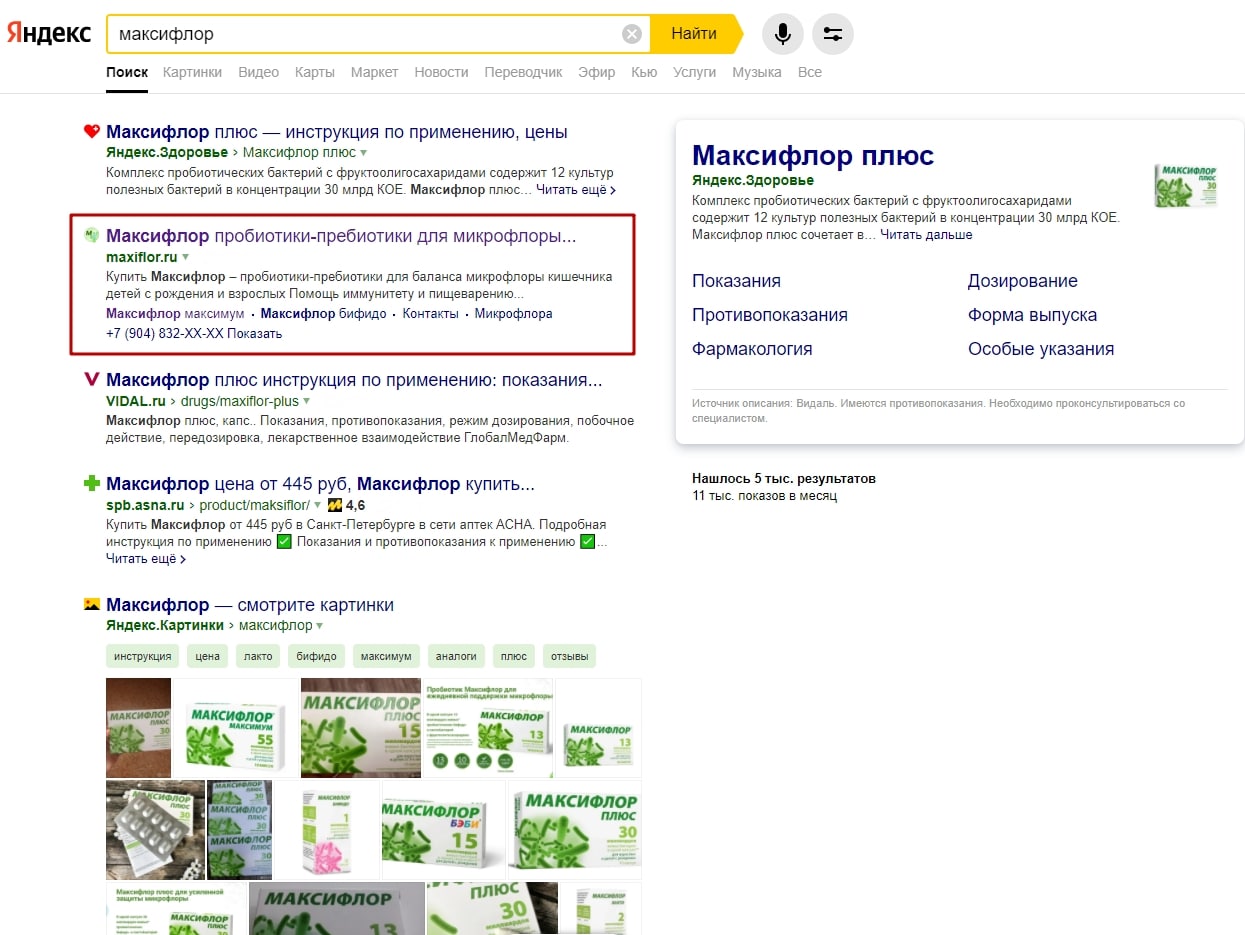Viewport: 1245px width, 935px height.
Task: Select the максимум image filter tag
Action: pos(386,657)
